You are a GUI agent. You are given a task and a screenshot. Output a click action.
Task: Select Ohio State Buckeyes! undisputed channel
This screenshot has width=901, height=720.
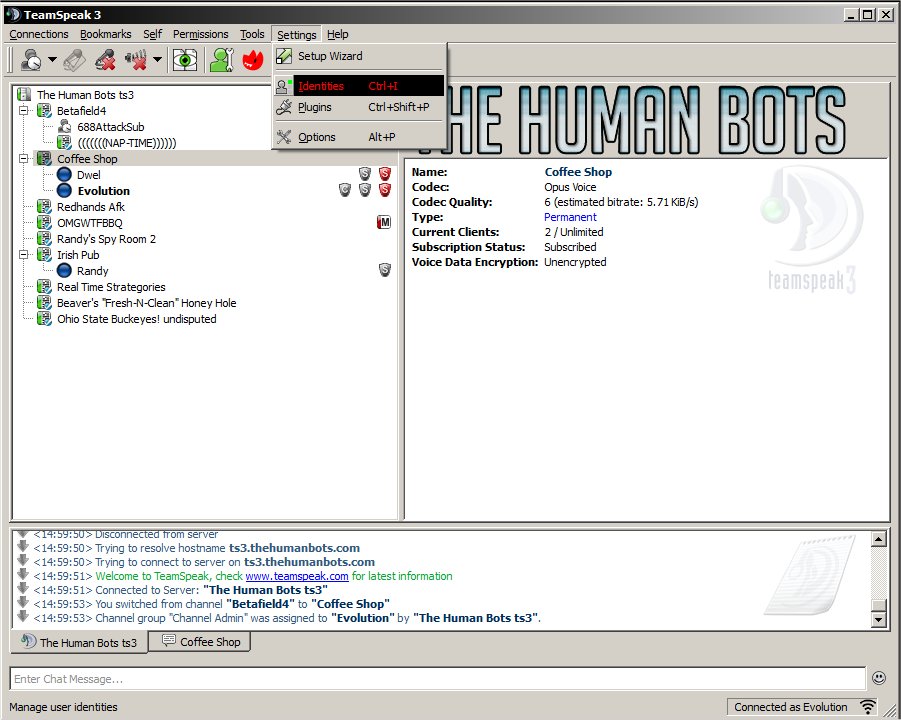point(137,319)
